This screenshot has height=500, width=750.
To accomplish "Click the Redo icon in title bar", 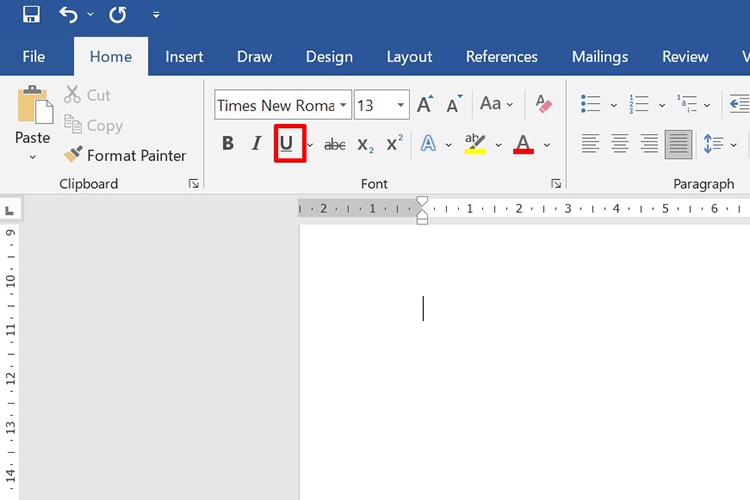I will [118, 15].
